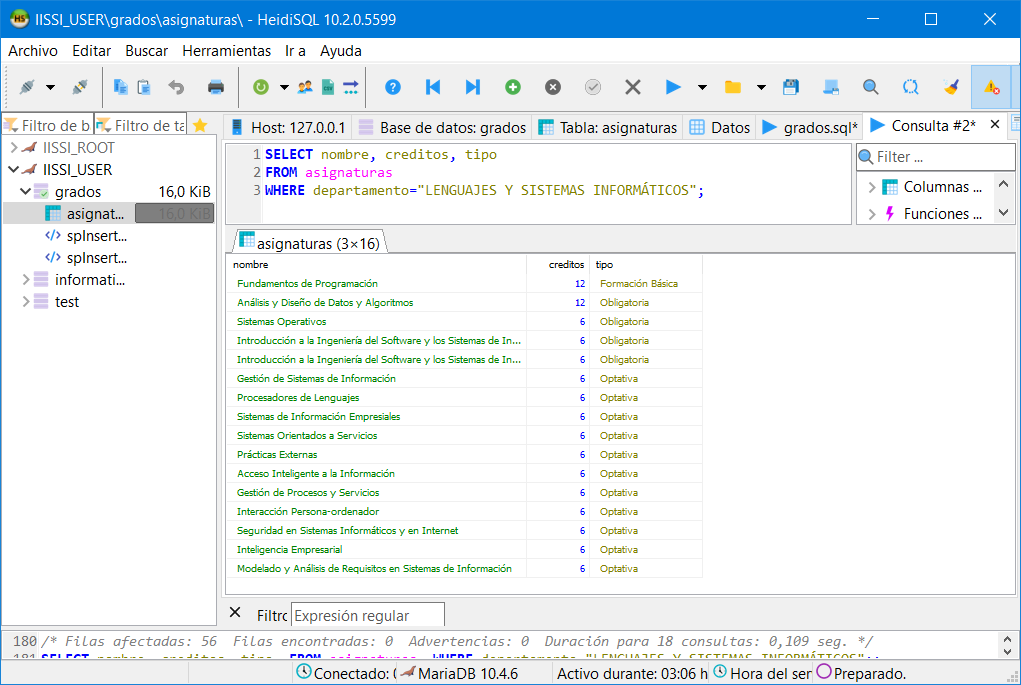
Task: Click the creditos column header
Action: [566, 265]
